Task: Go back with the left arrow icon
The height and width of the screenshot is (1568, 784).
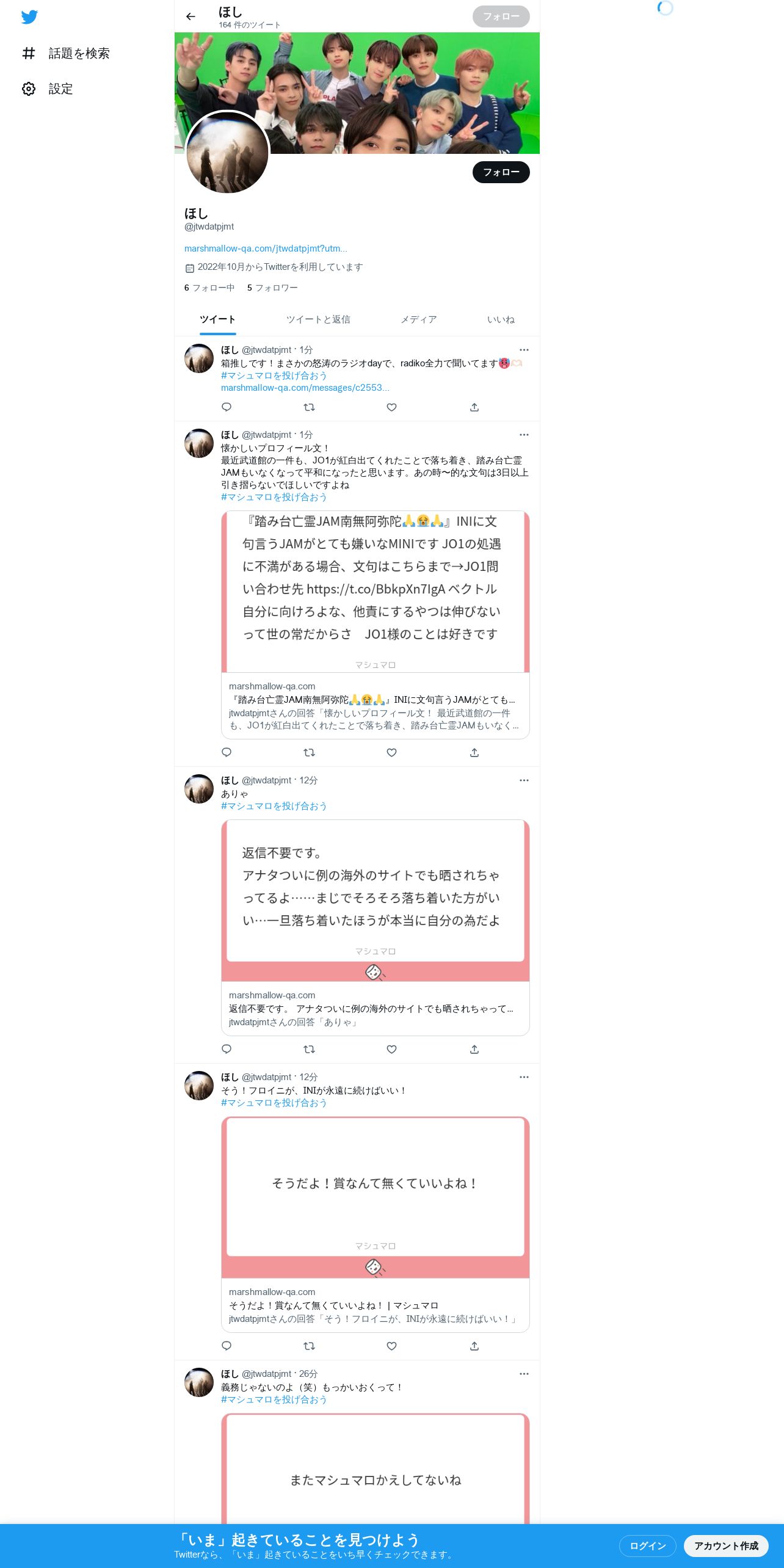Action: [x=191, y=16]
